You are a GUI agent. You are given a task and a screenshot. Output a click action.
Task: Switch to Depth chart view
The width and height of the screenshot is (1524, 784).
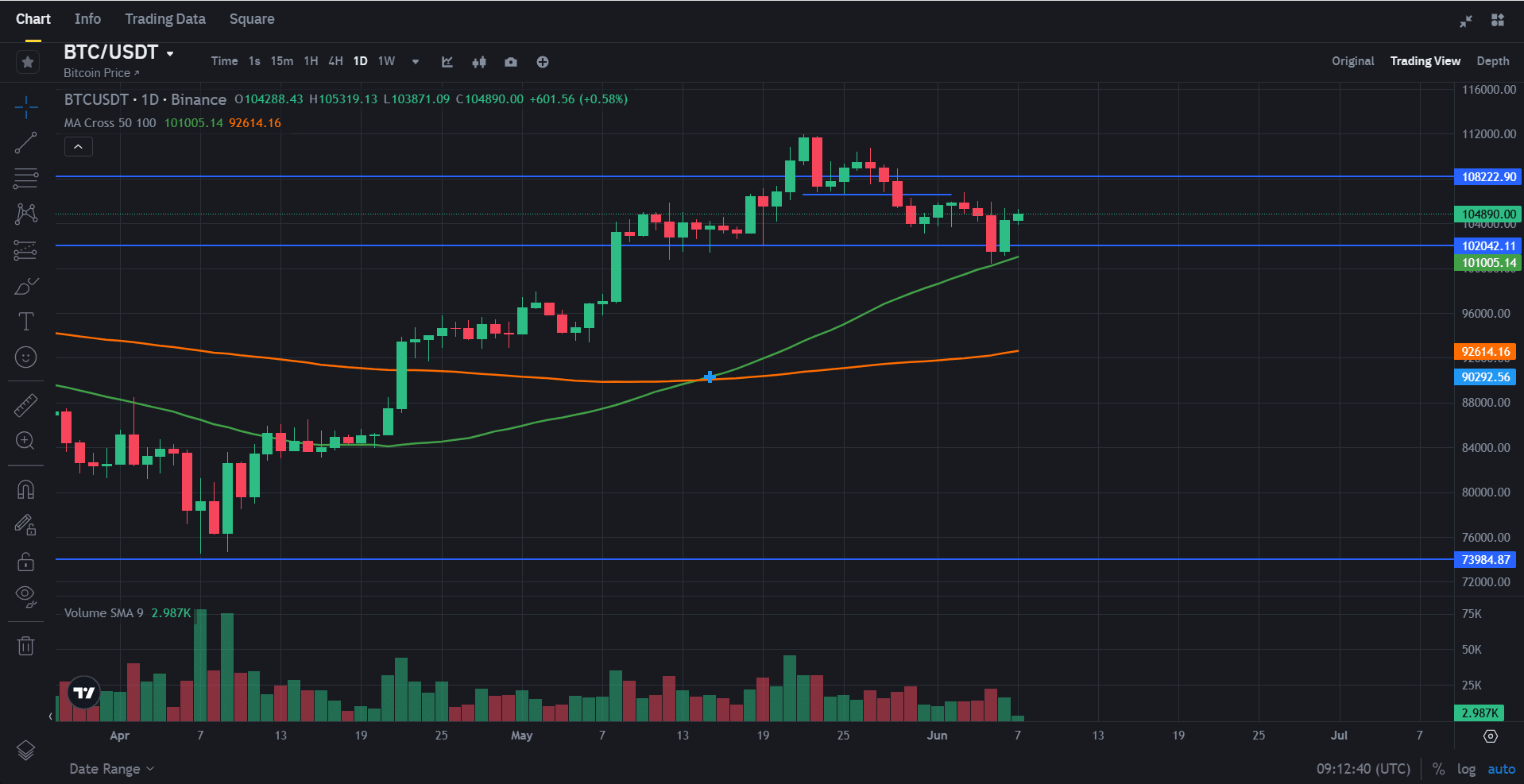(1493, 61)
